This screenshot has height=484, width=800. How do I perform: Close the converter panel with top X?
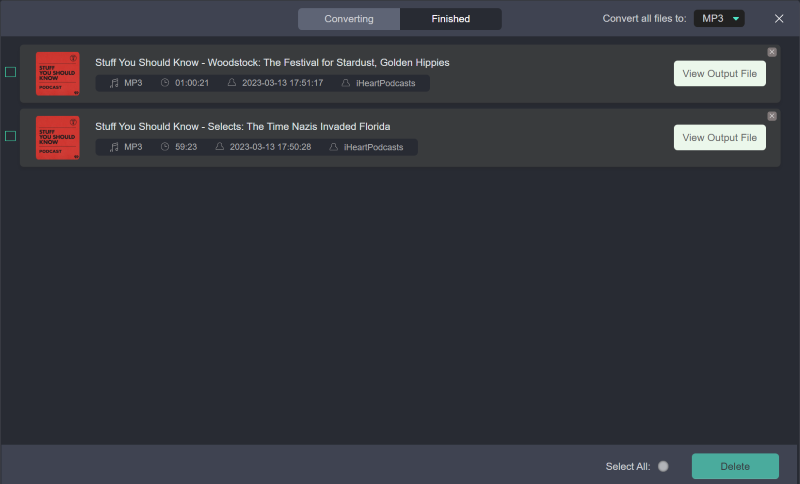coord(779,19)
